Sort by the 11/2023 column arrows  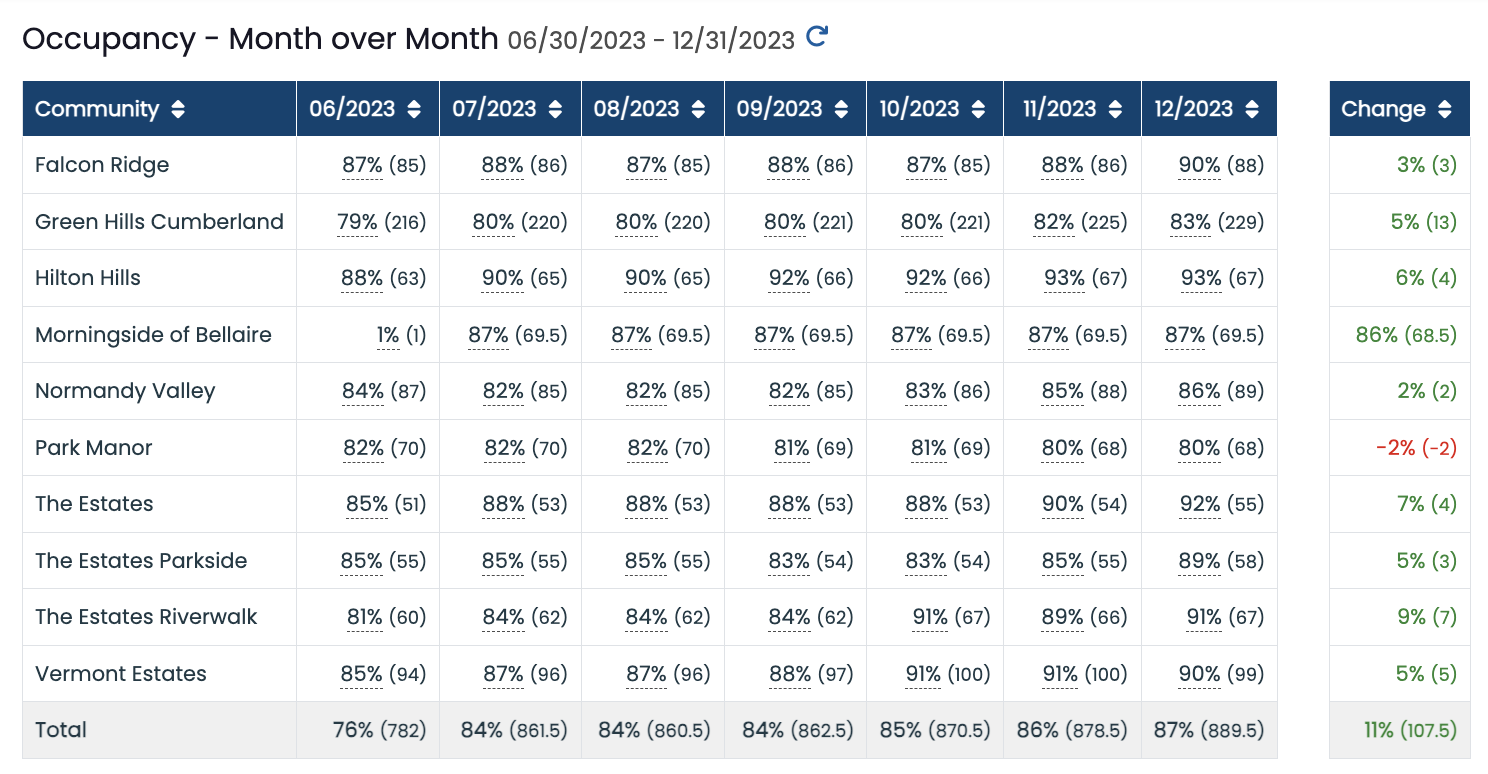tap(1119, 109)
